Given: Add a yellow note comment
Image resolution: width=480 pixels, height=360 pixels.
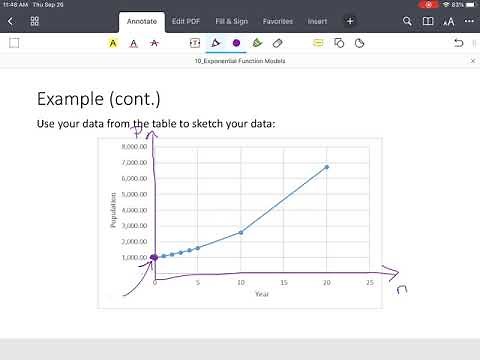Looking at the screenshot, I should click(x=318, y=43).
